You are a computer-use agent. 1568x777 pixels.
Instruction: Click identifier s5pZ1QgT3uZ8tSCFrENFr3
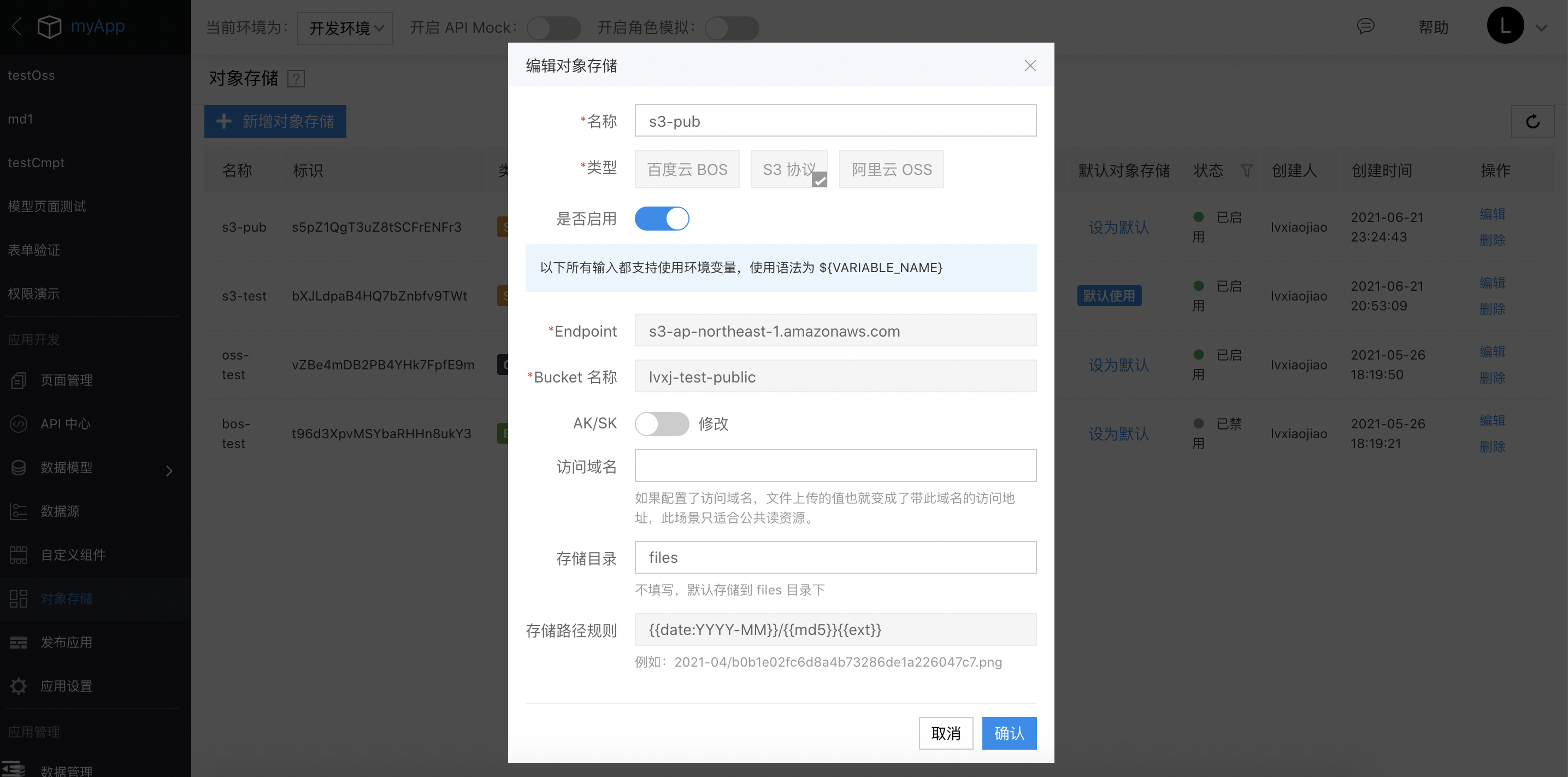pyautogui.click(x=376, y=227)
